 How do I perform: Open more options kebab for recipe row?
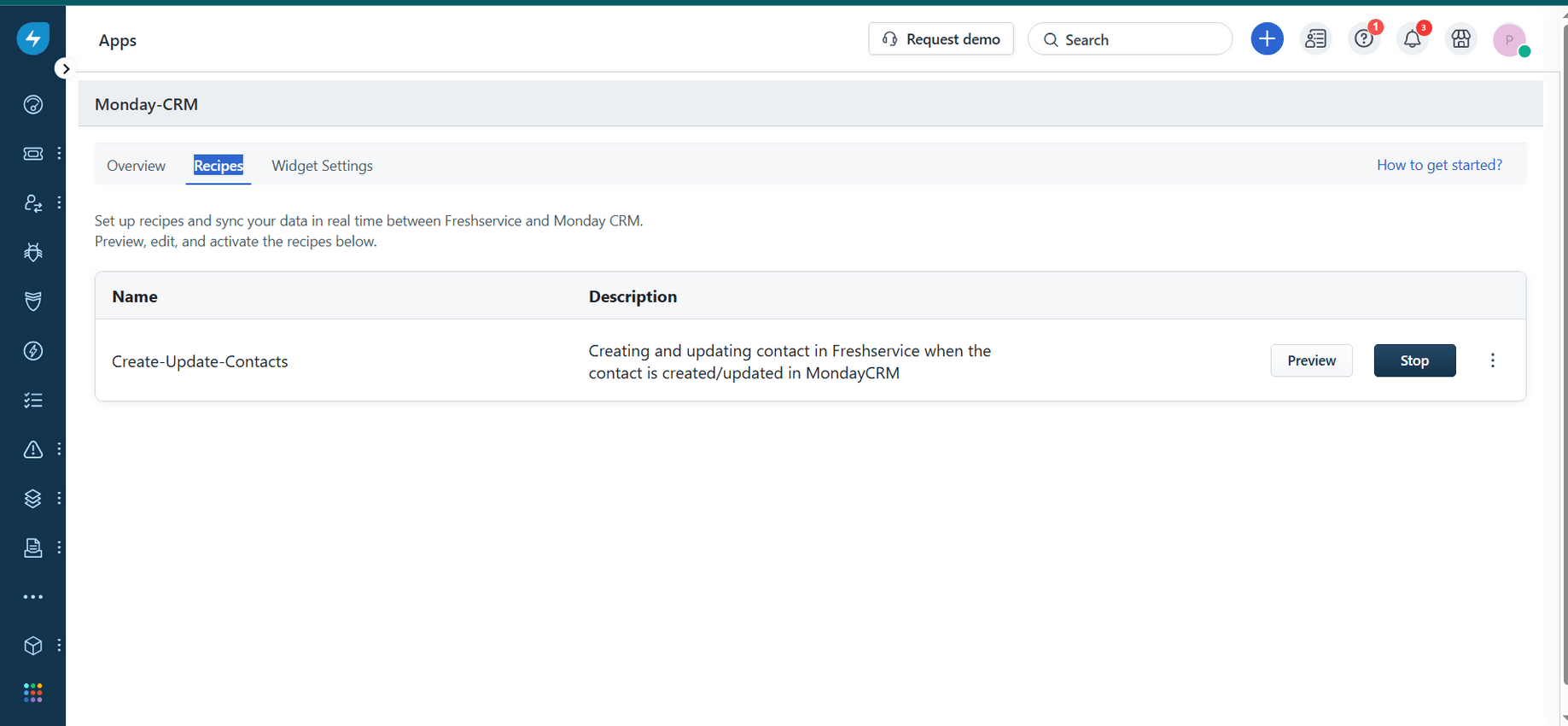[1492, 360]
